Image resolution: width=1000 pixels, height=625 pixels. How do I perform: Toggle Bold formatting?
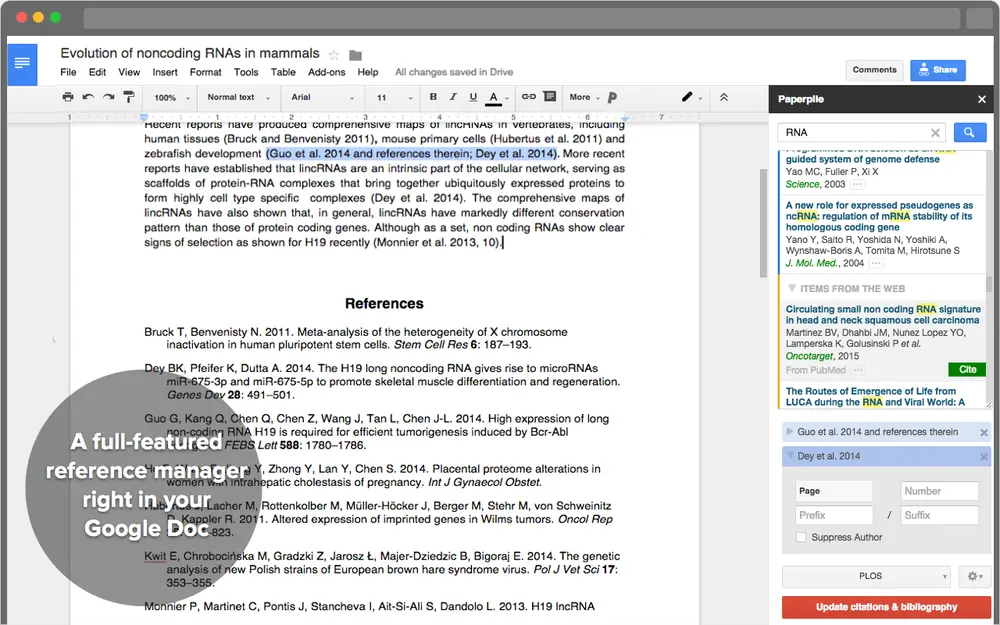pos(434,97)
